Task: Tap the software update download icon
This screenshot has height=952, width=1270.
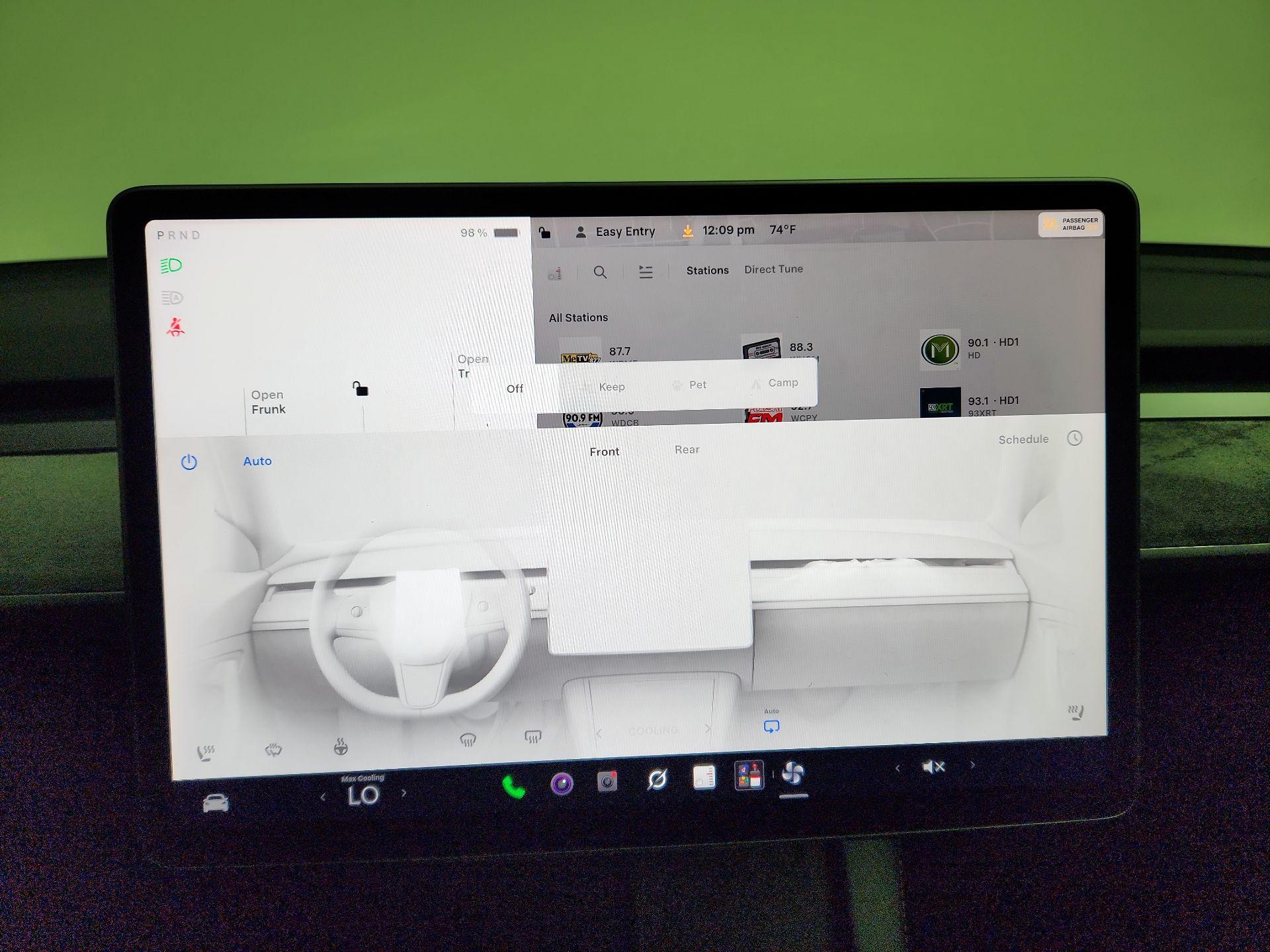Action: pos(688,231)
